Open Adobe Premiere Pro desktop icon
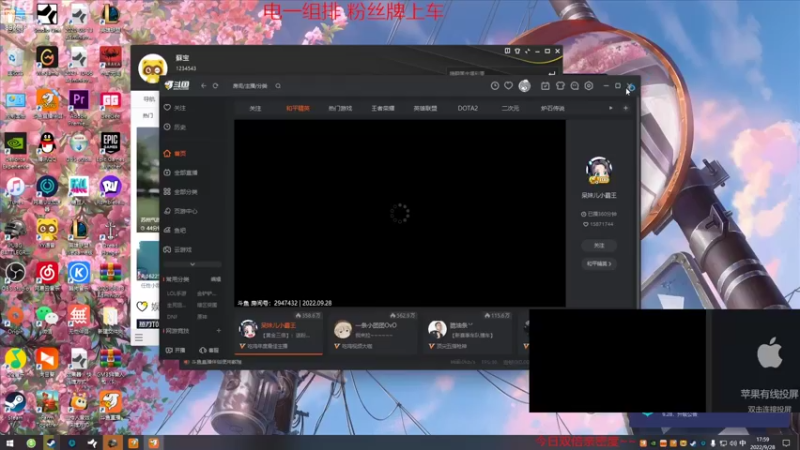 click(x=79, y=101)
